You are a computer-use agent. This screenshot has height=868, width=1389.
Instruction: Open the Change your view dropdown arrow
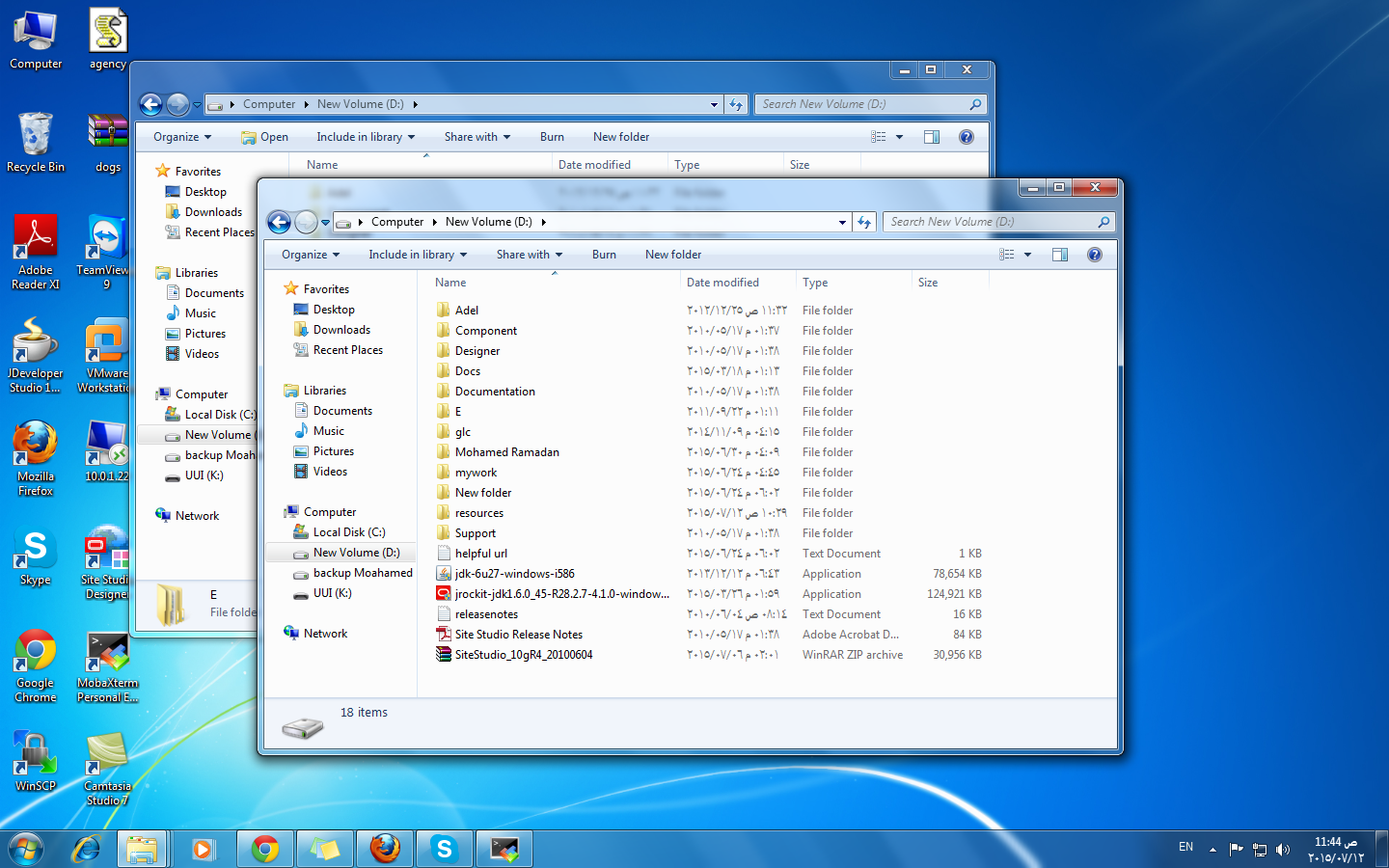click(1028, 254)
